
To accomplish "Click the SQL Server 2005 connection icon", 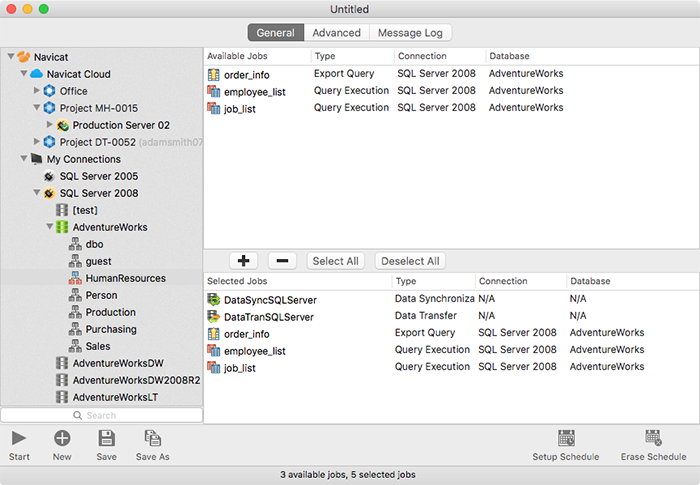I will pyautogui.click(x=49, y=176).
